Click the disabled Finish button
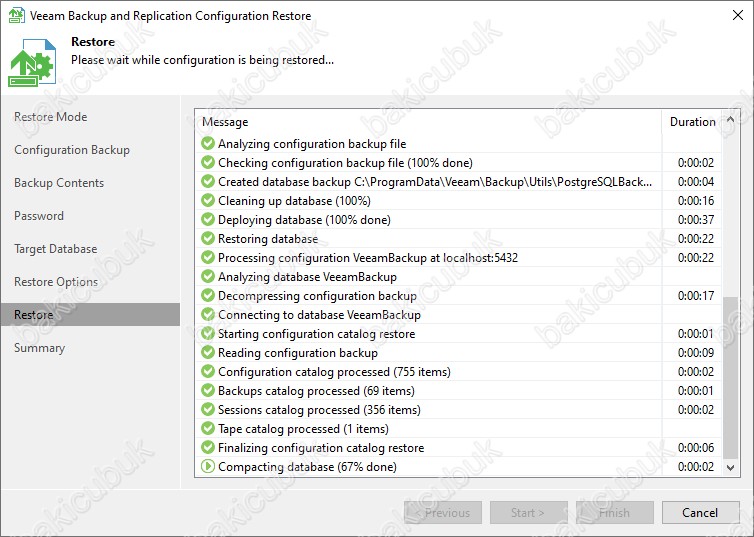The image size is (754, 537). click(615, 512)
